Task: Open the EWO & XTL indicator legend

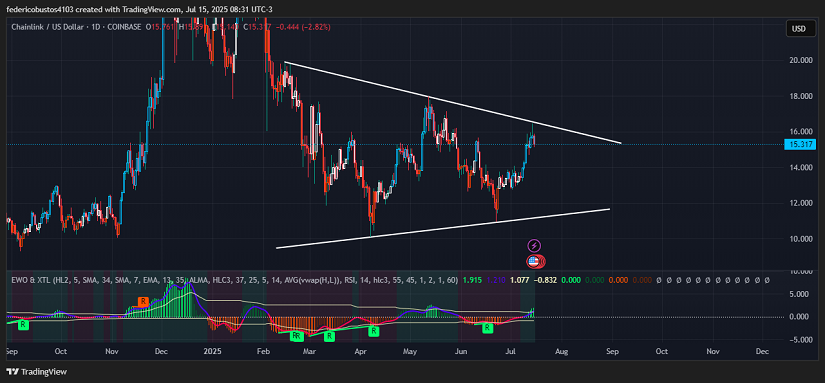Action: click(x=234, y=280)
